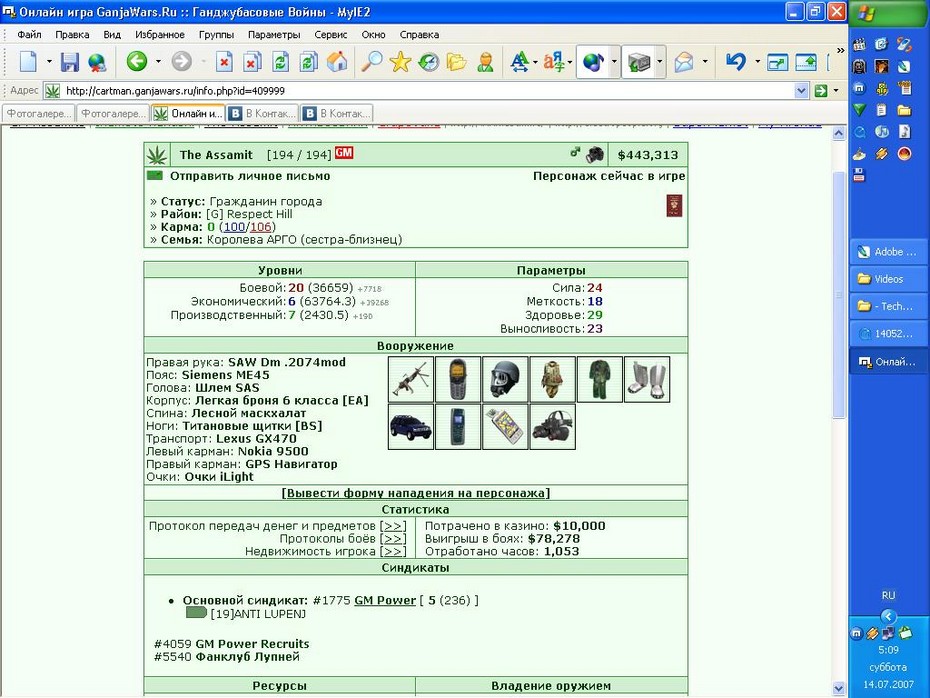
Task: Click the Home house icon in toolbar
Action: pyautogui.click(x=337, y=62)
